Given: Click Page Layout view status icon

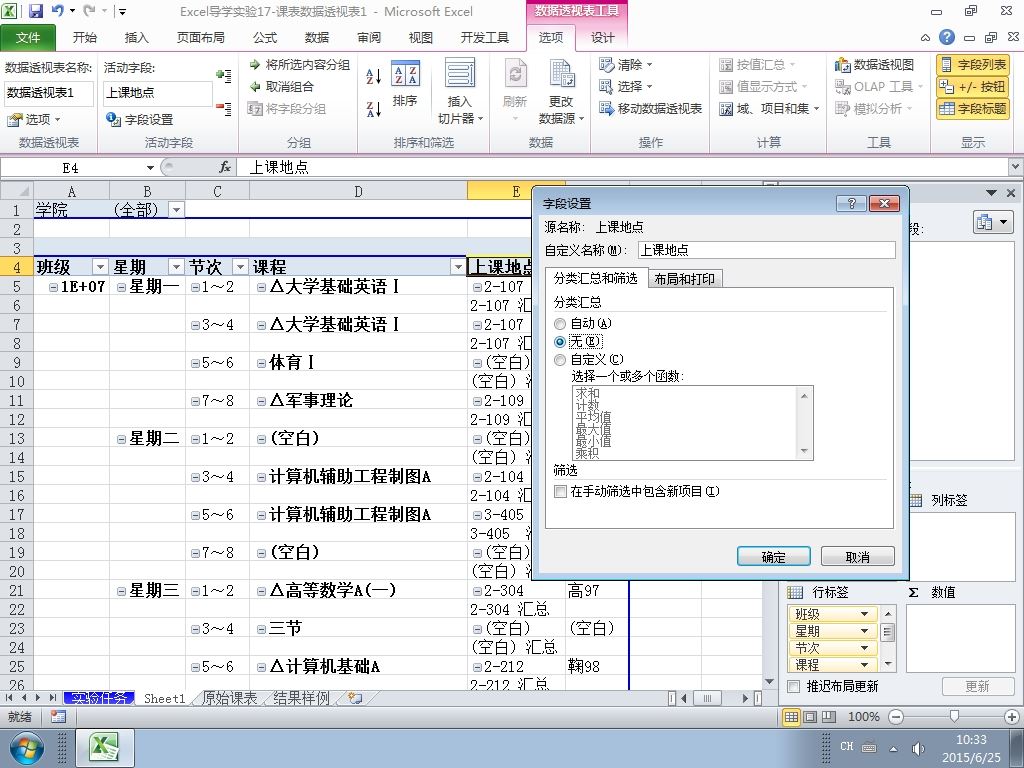Looking at the screenshot, I should click(810, 717).
